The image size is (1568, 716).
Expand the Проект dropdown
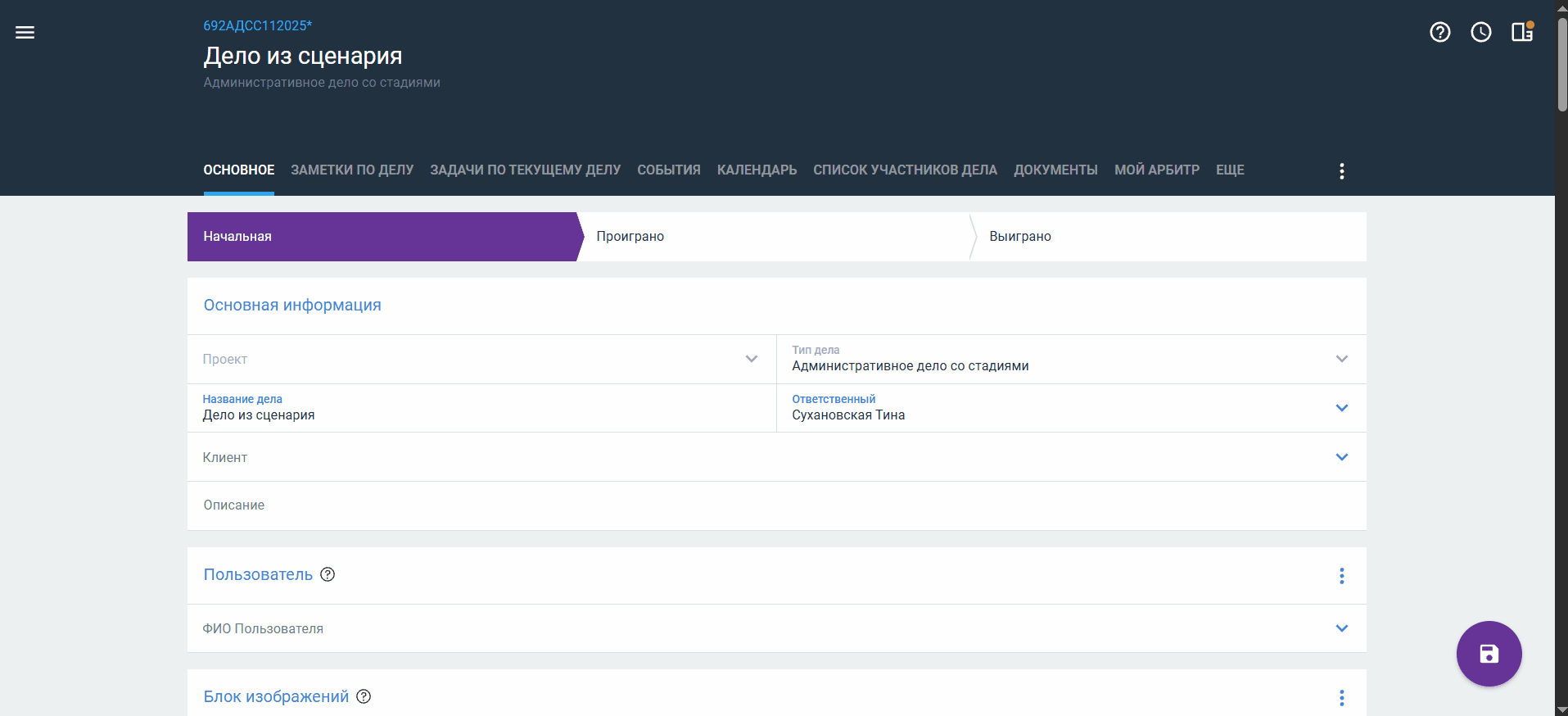click(x=751, y=359)
